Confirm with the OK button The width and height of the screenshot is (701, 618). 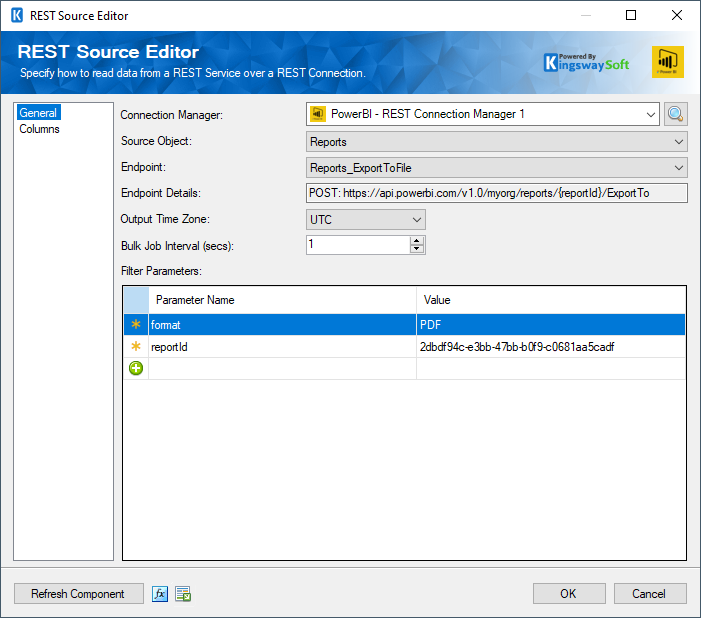(569, 593)
